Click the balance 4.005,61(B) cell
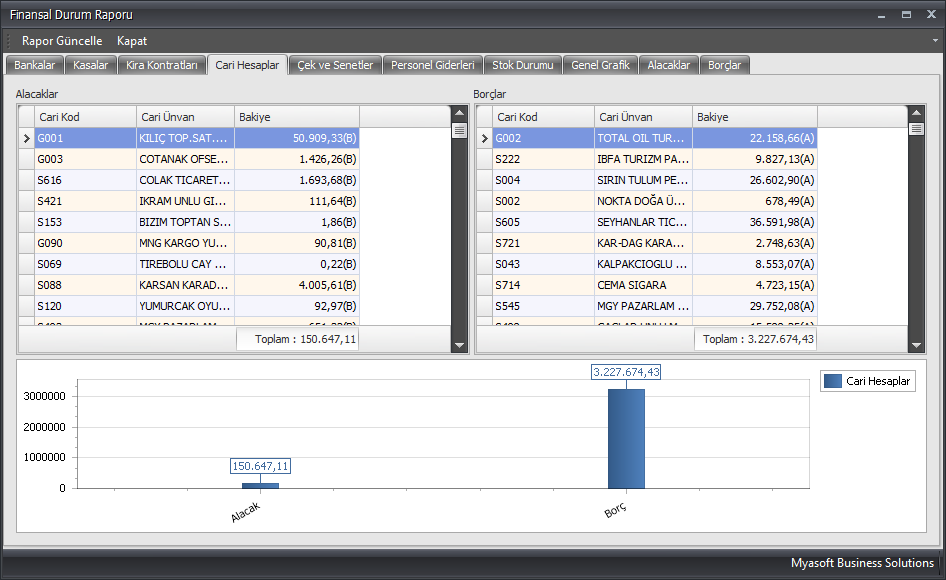The height and width of the screenshot is (580, 946). pyautogui.click(x=297, y=285)
